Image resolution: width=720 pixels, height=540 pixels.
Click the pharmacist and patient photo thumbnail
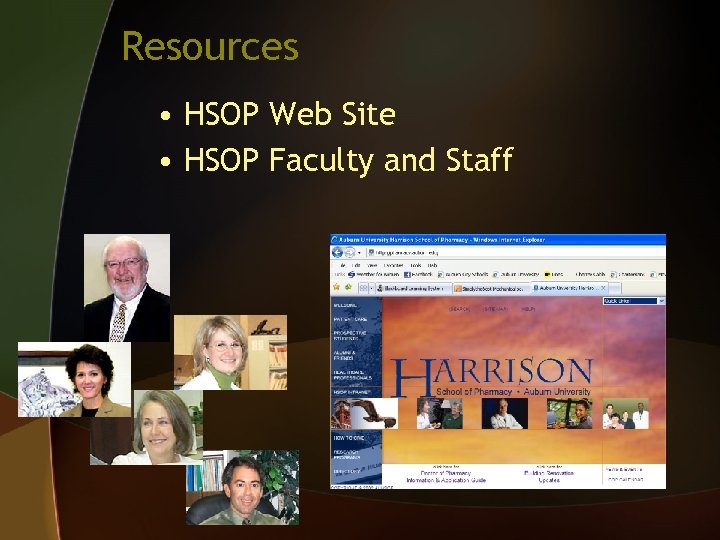pyautogui.click(x=439, y=414)
